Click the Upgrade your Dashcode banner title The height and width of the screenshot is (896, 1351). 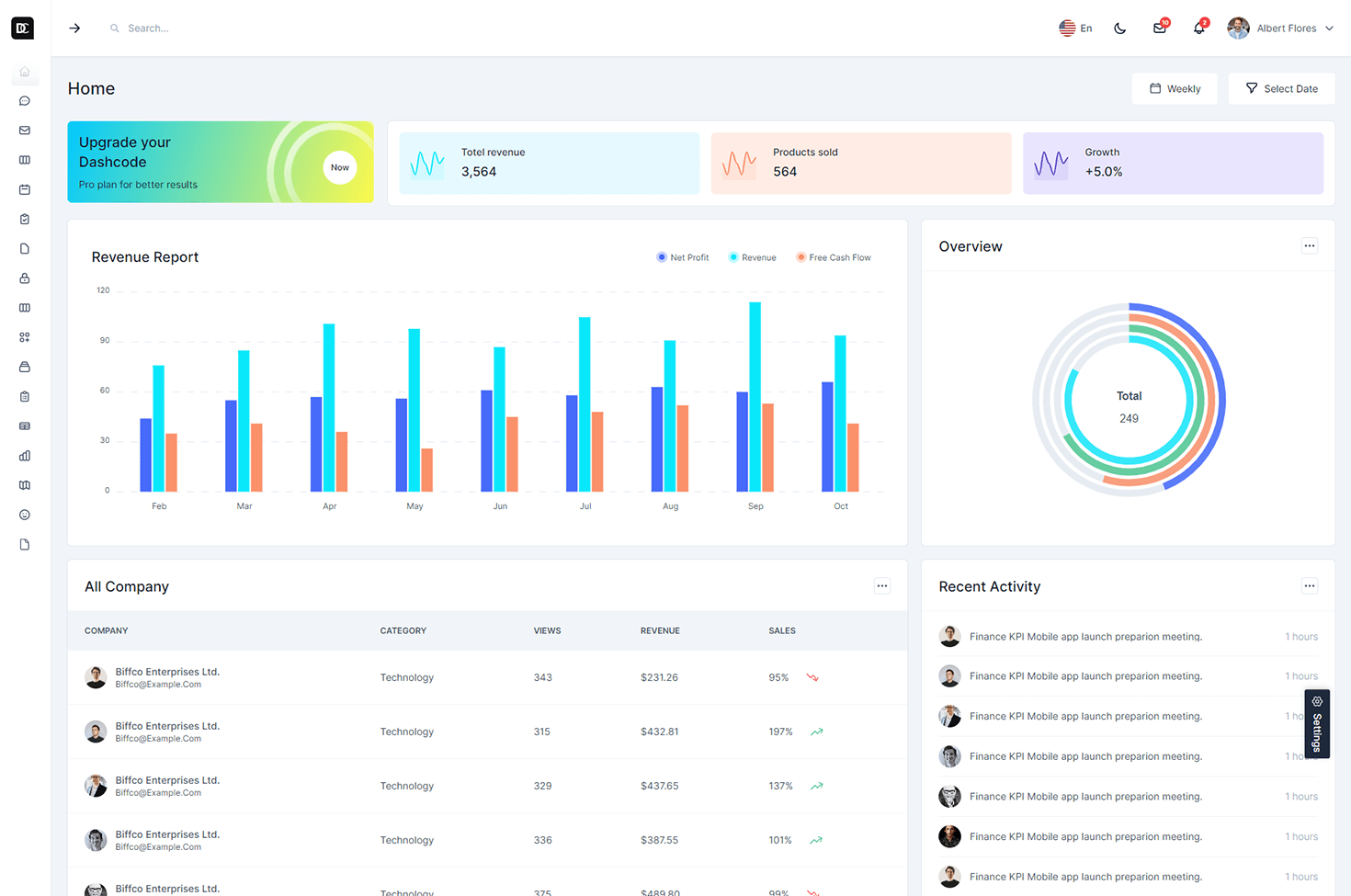[125, 152]
